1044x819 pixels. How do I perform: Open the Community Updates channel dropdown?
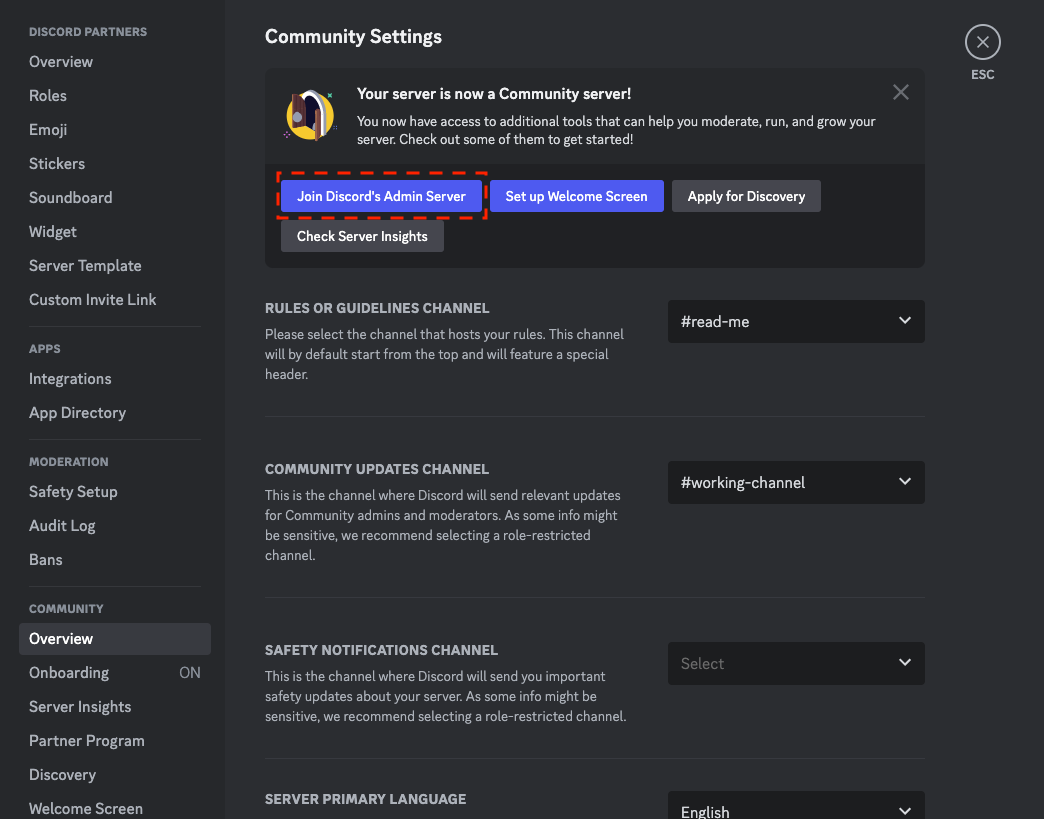click(x=796, y=482)
